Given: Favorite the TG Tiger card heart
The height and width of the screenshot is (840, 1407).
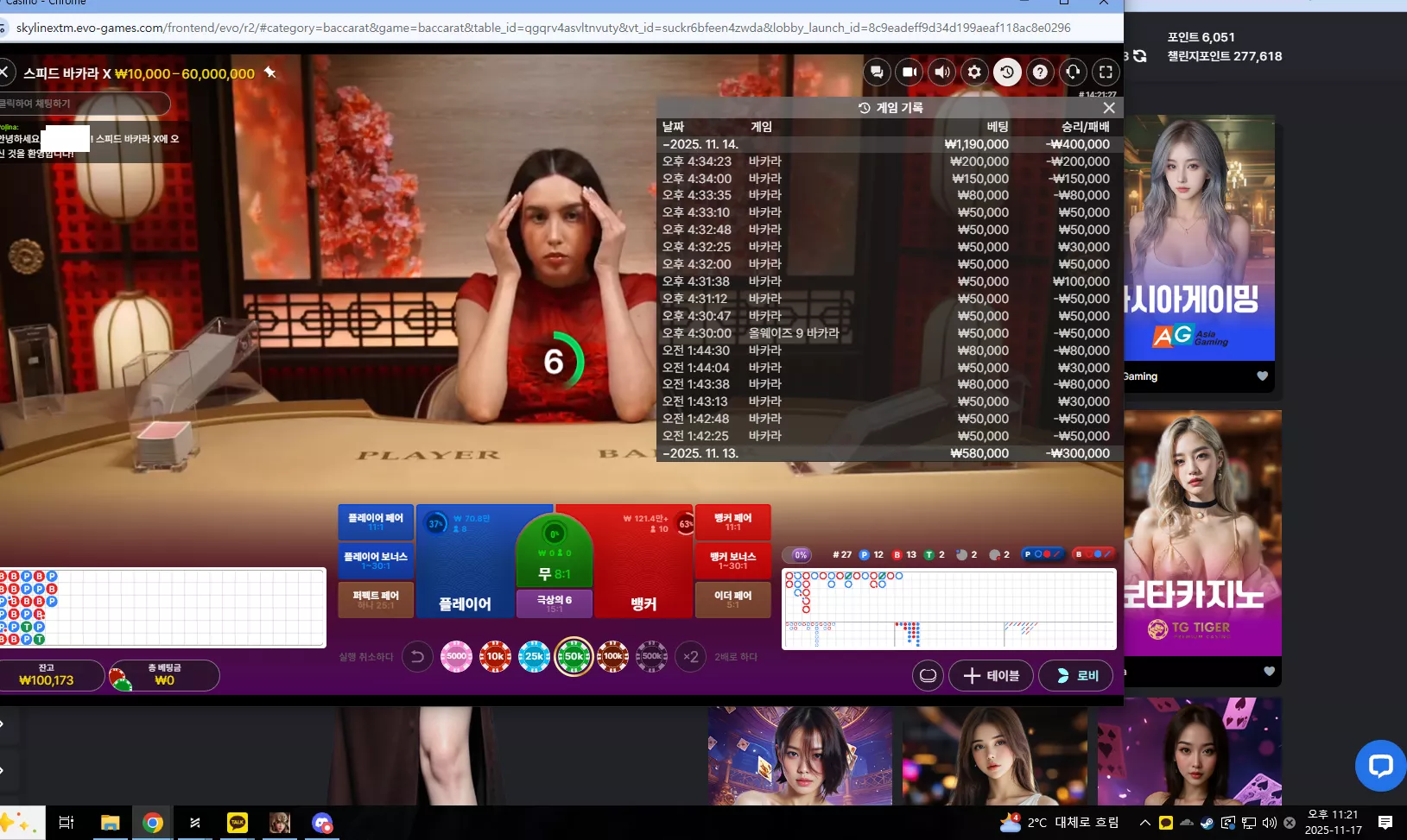Looking at the screenshot, I should [x=1269, y=672].
